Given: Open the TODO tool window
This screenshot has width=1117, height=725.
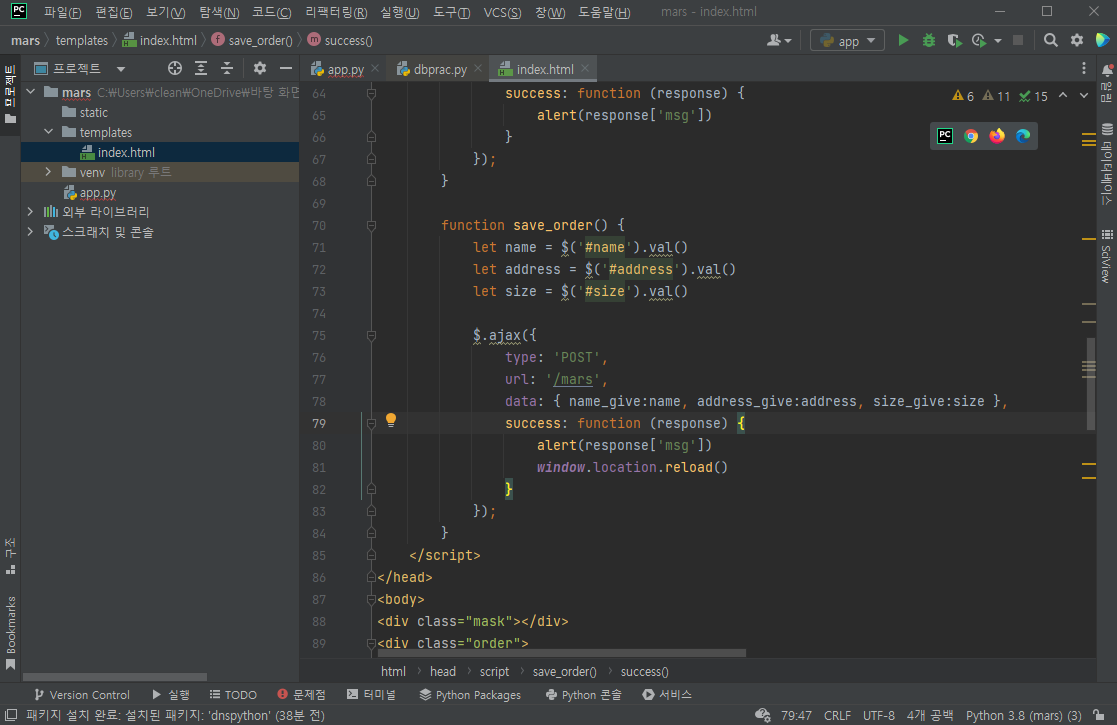Looking at the screenshot, I should [x=233, y=694].
